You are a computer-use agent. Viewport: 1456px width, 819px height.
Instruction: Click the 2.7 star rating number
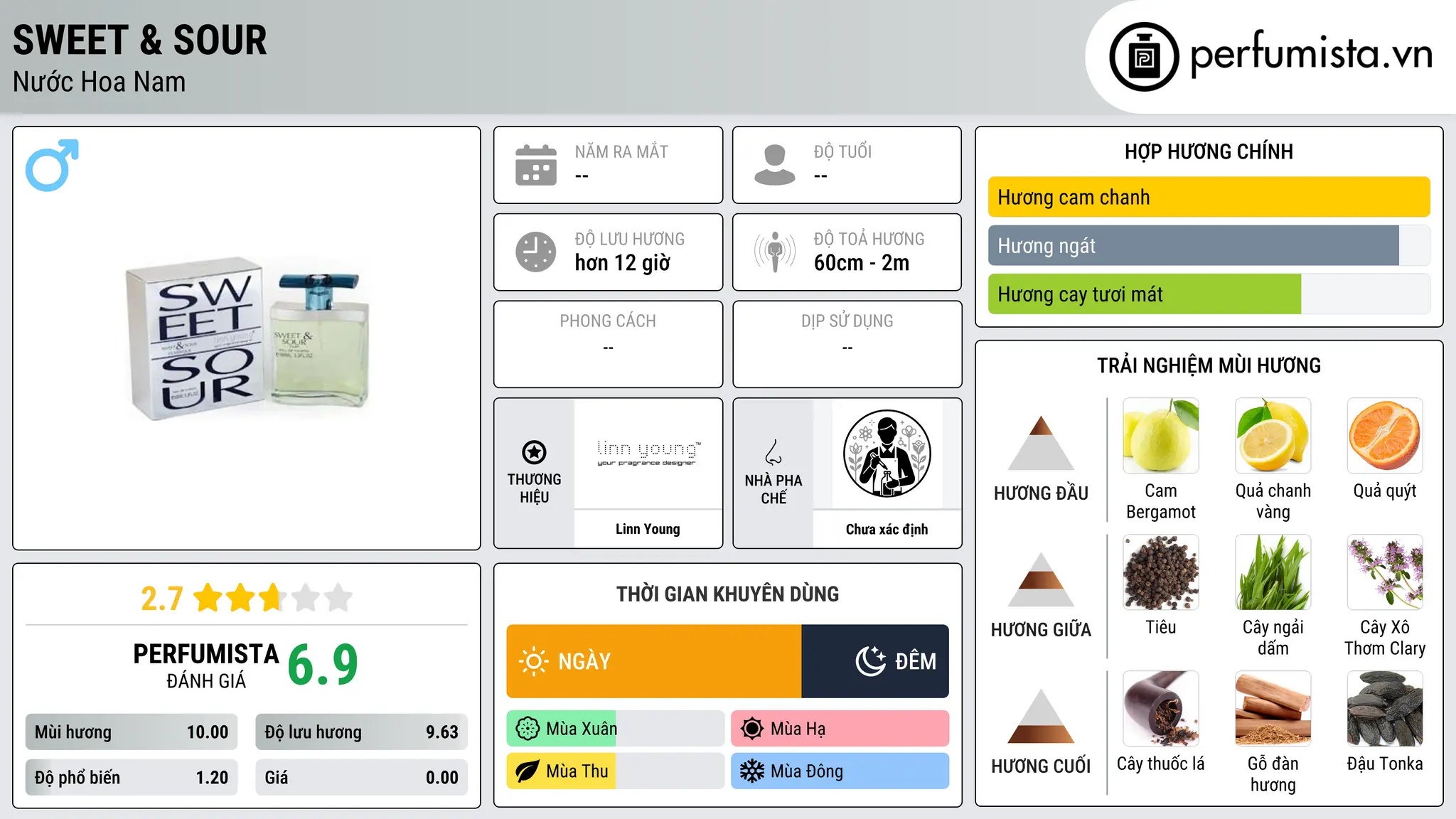pyautogui.click(x=161, y=599)
